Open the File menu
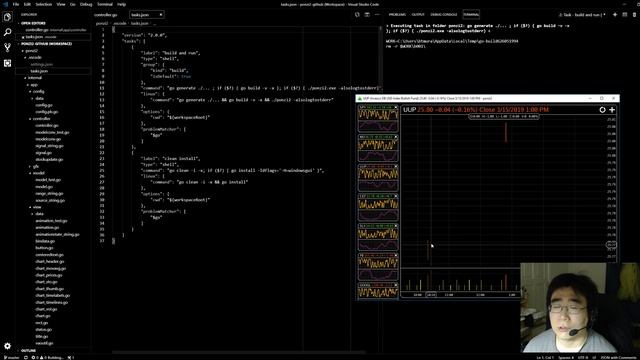 coord(16,4)
